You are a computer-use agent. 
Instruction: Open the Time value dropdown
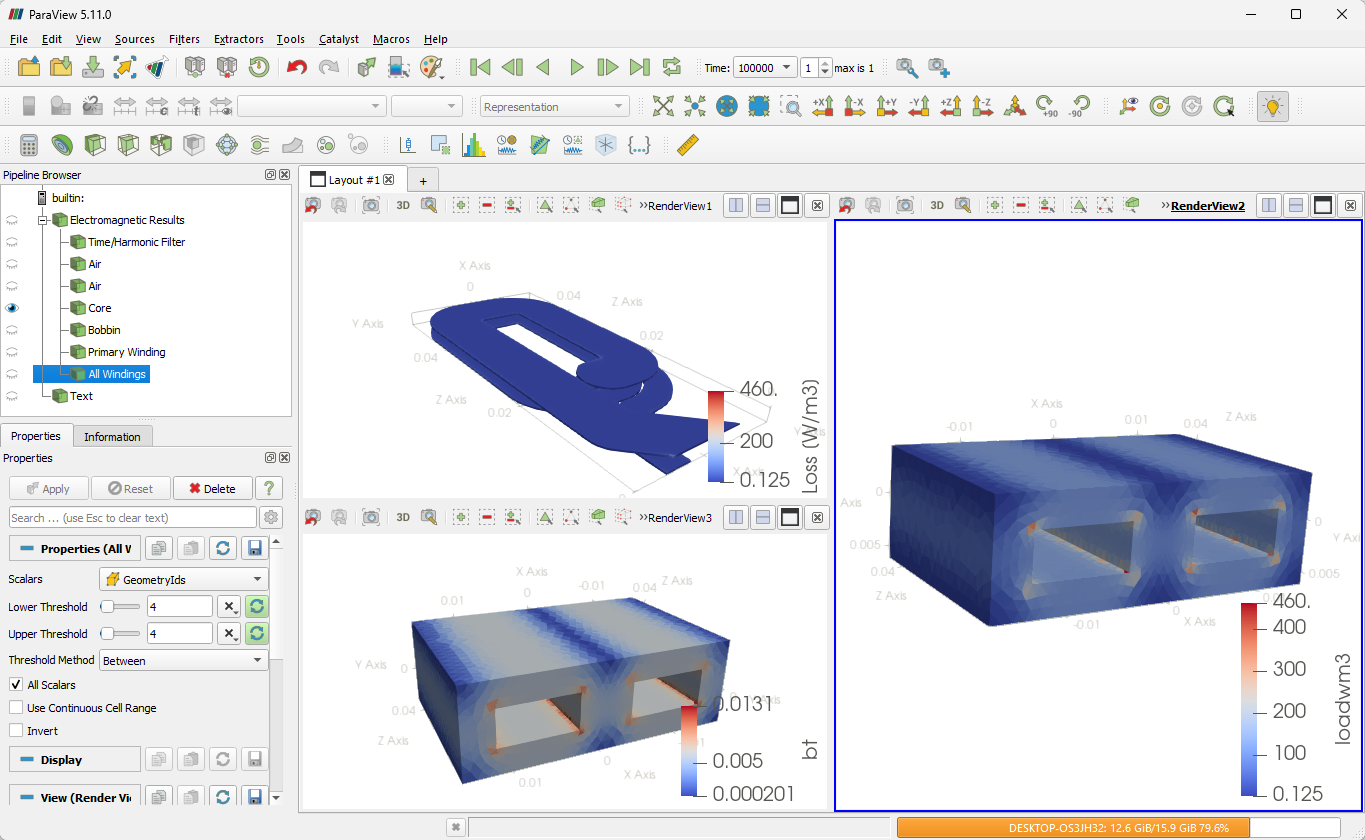click(x=765, y=68)
